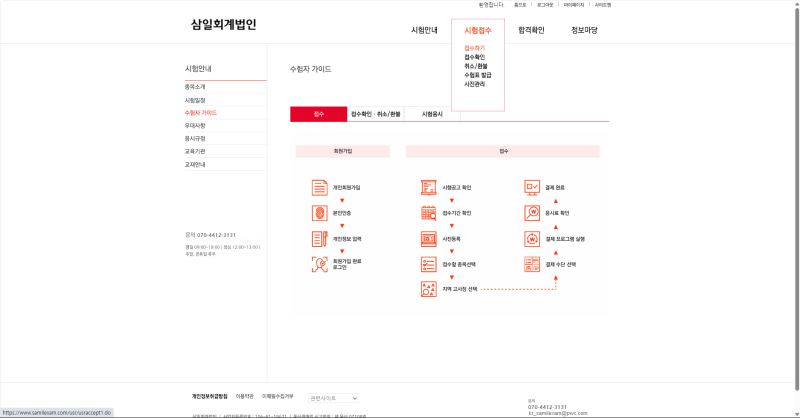800x418 pixels.
Task: Click the 지역 고사장 선택 map icon
Action: point(429,289)
